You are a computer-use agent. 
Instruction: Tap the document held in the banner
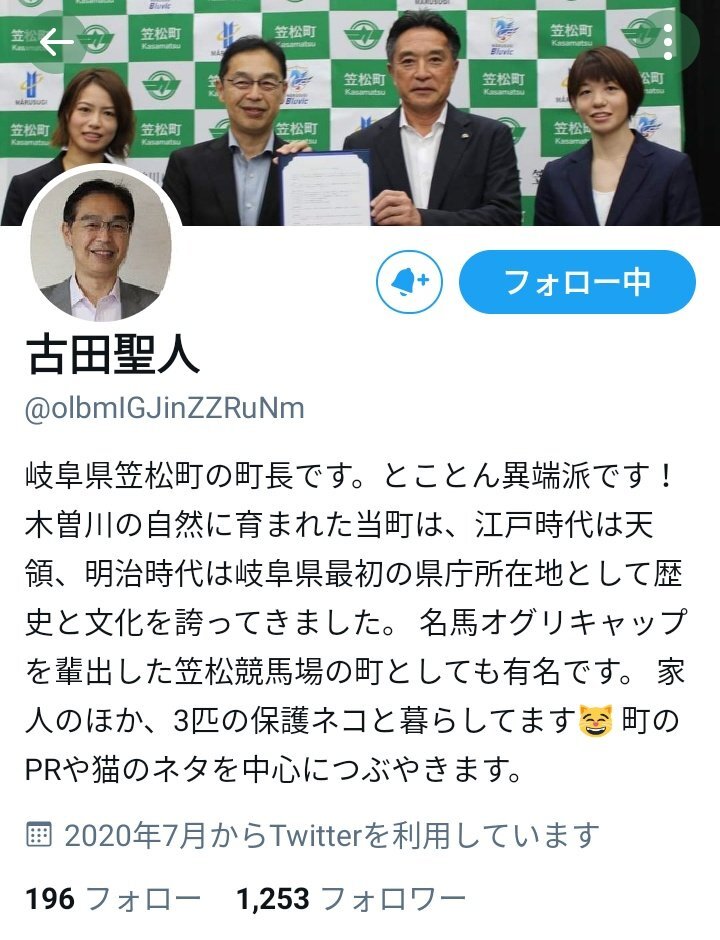(324, 188)
